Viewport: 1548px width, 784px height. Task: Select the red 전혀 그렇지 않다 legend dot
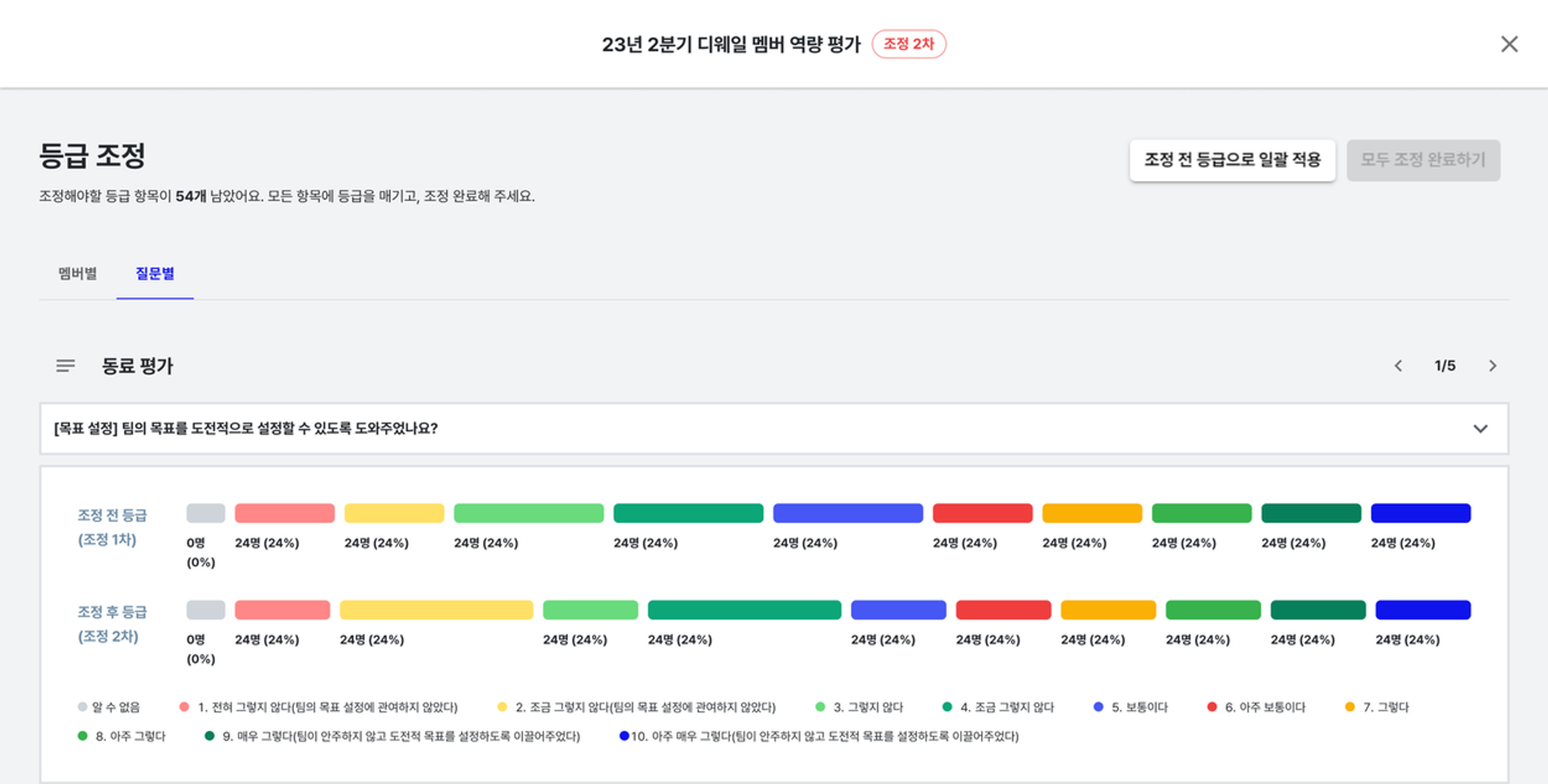[x=184, y=707]
